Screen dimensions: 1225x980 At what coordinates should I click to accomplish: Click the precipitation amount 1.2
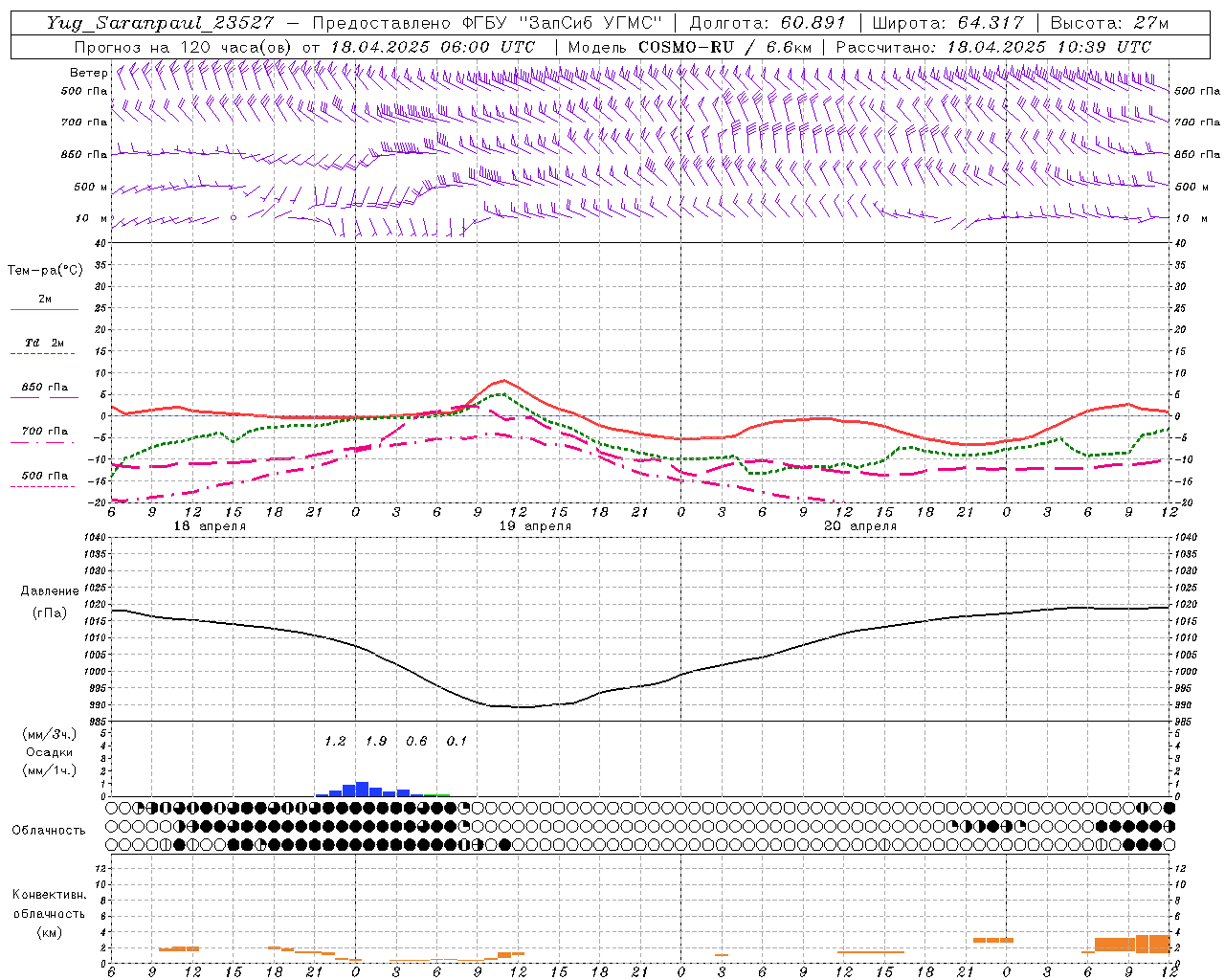[x=335, y=741]
